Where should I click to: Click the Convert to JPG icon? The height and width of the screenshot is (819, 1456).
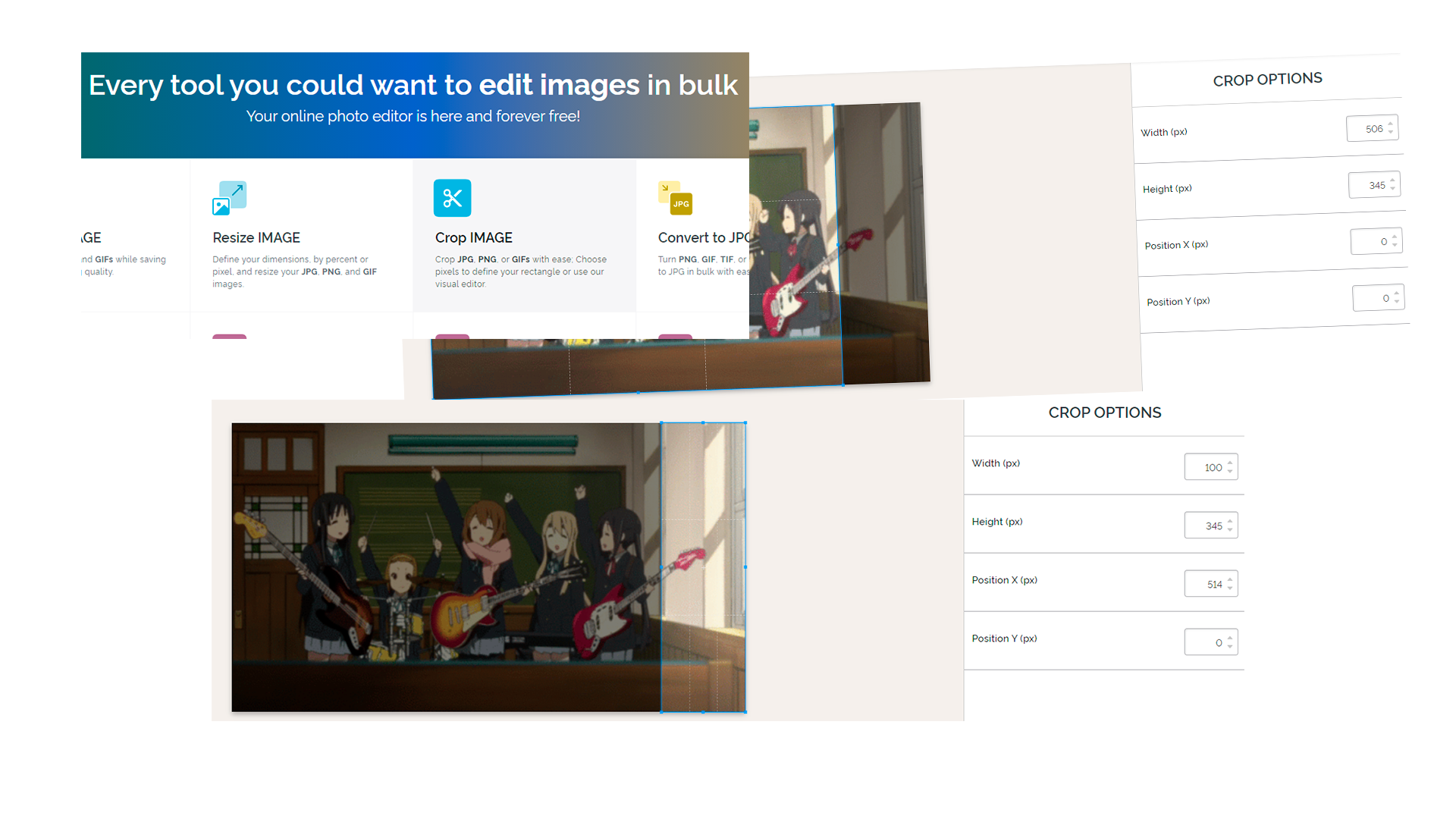pos(675,198)
